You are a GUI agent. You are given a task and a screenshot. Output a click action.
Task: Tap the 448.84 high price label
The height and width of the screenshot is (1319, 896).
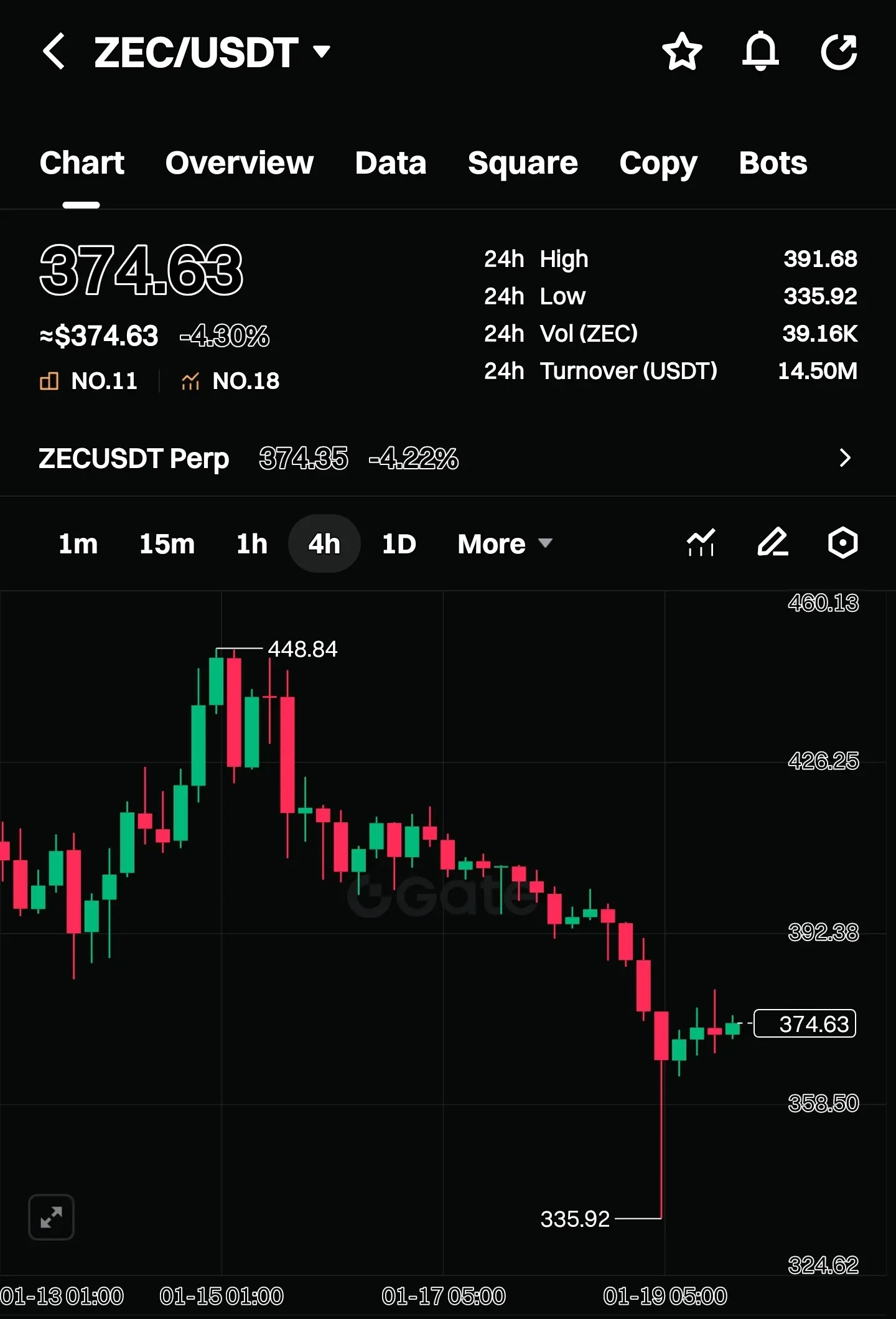[302, 649]
